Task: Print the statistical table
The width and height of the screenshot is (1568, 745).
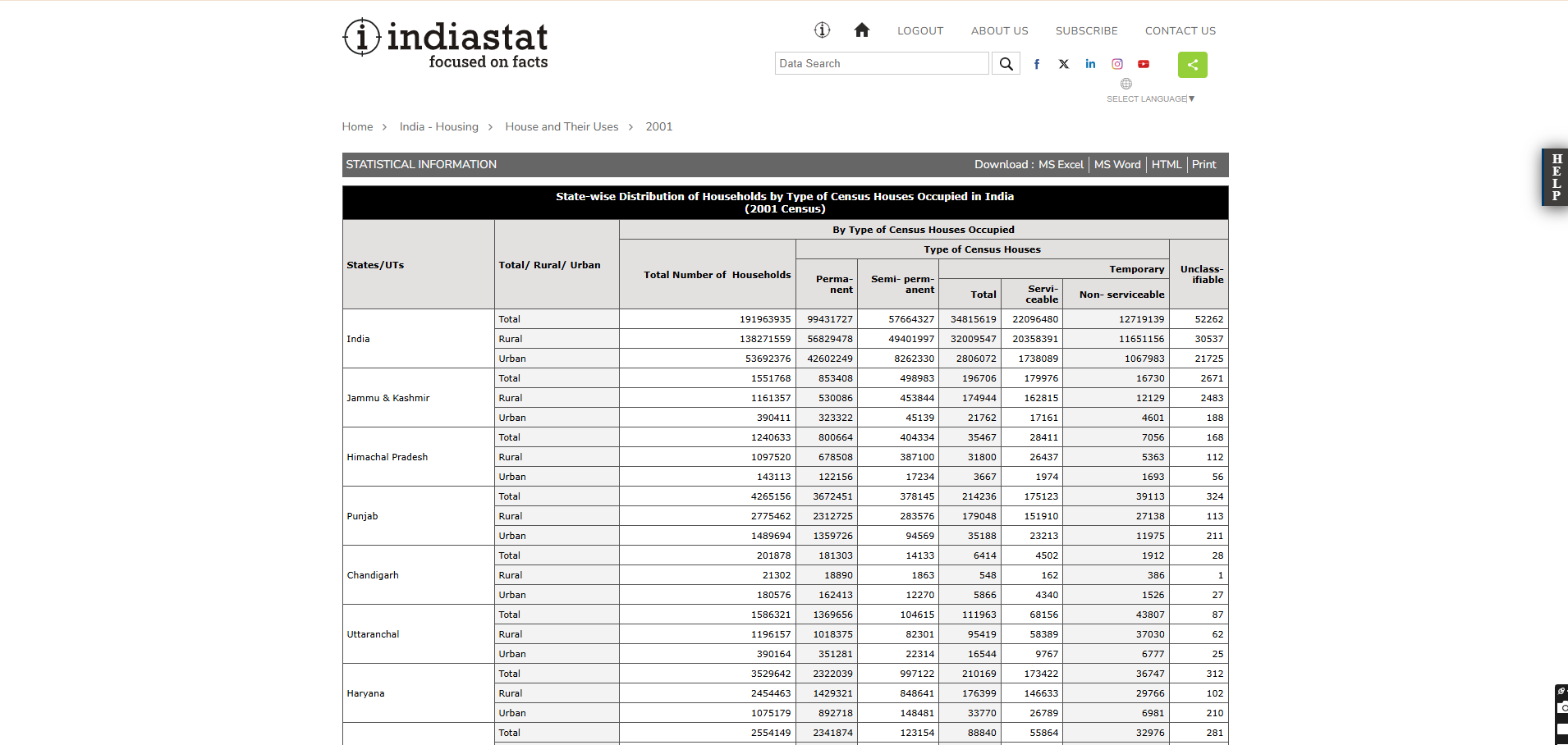Action: coord(1204,165)
